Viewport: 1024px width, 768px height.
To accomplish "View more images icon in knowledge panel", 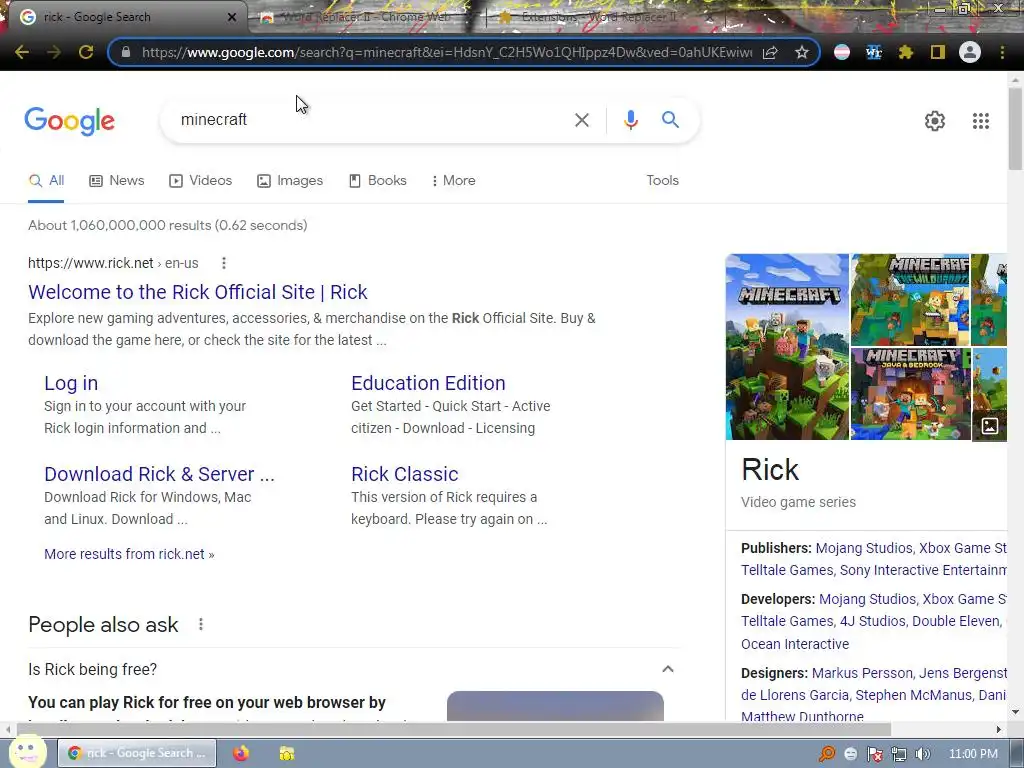I will 989,426.
